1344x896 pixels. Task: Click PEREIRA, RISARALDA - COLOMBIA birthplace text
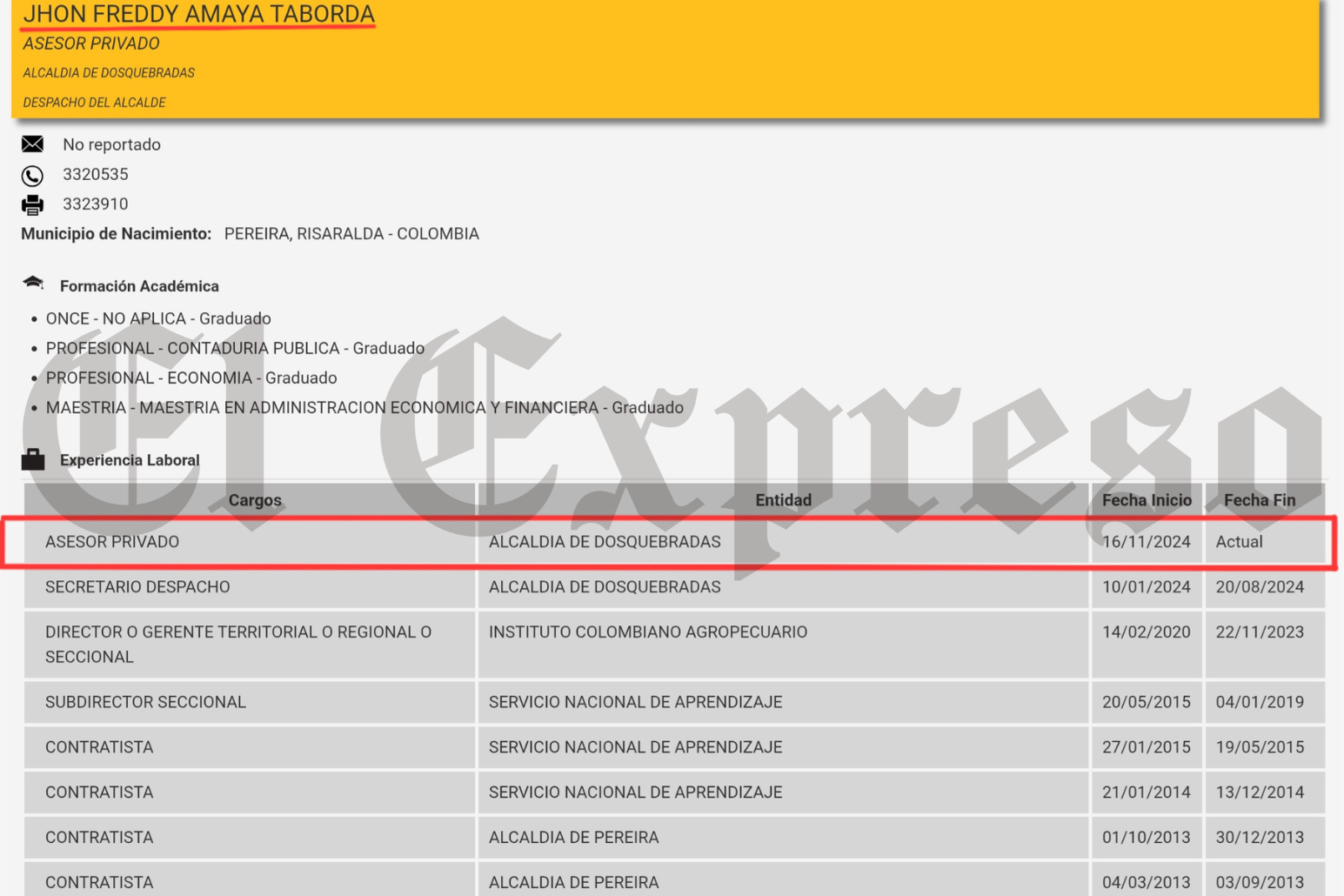pyautogui.click(x=351, y=233)
